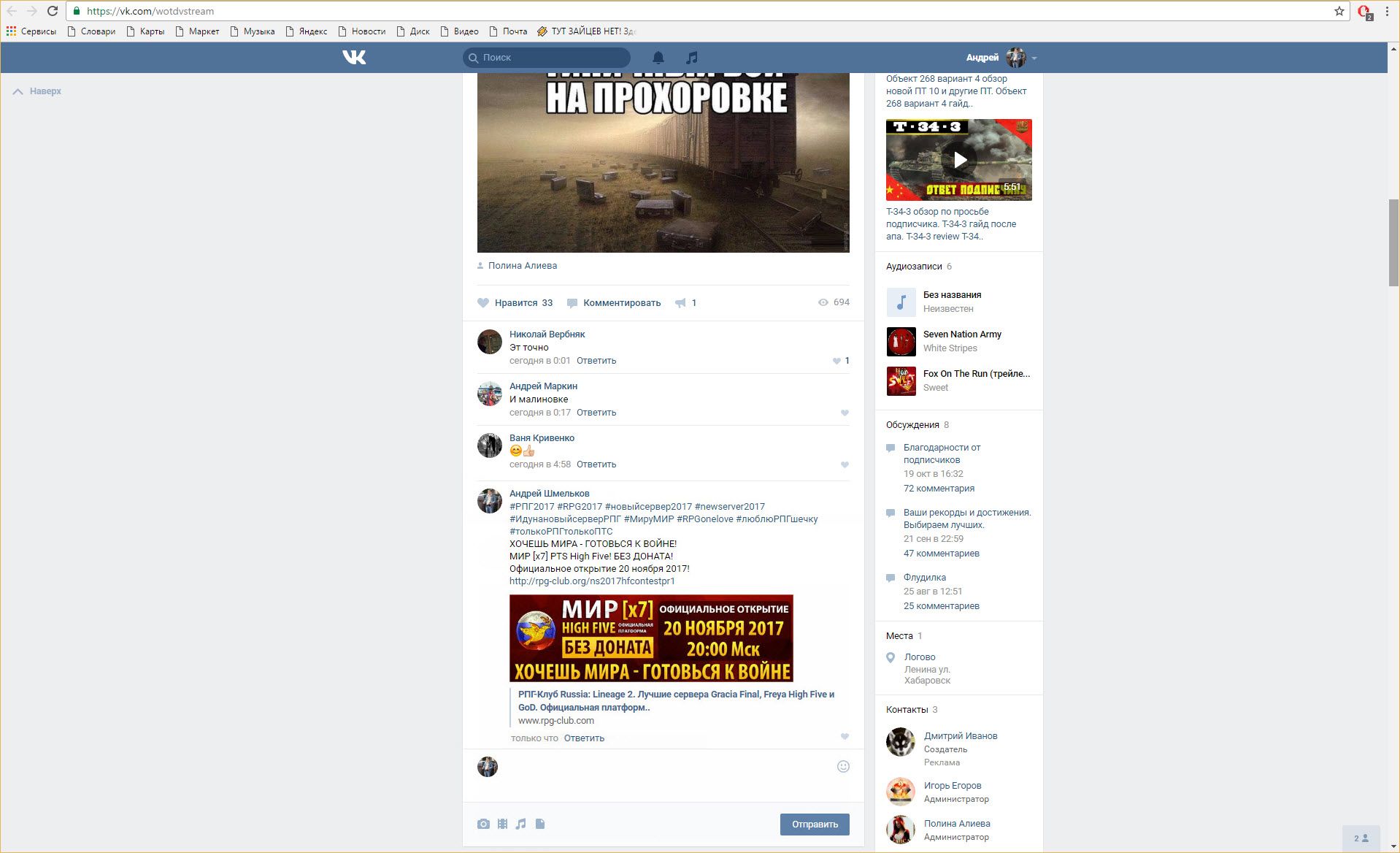The image size is (1400, 853).
Task: Reply to Николай Вербняк's comment
Action: (x=596, y=361)
